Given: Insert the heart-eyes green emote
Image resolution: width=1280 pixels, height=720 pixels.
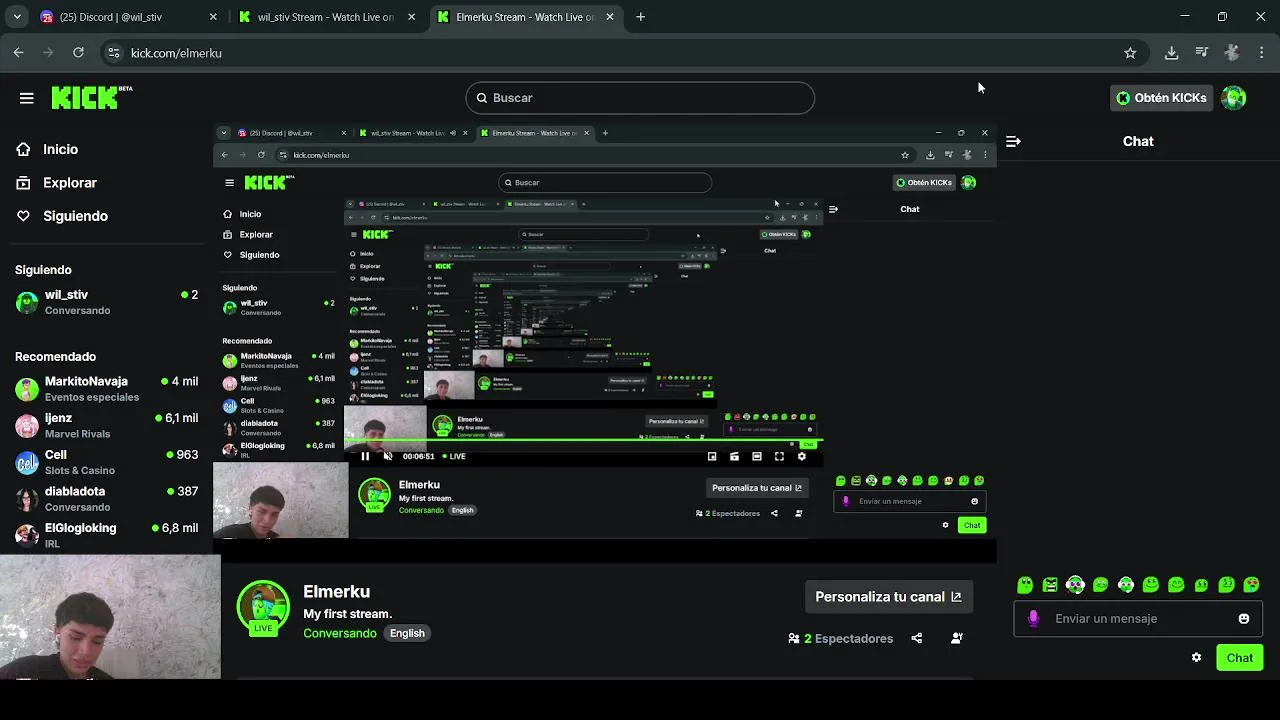Looking at the screenshot, I should point(1251,585).
